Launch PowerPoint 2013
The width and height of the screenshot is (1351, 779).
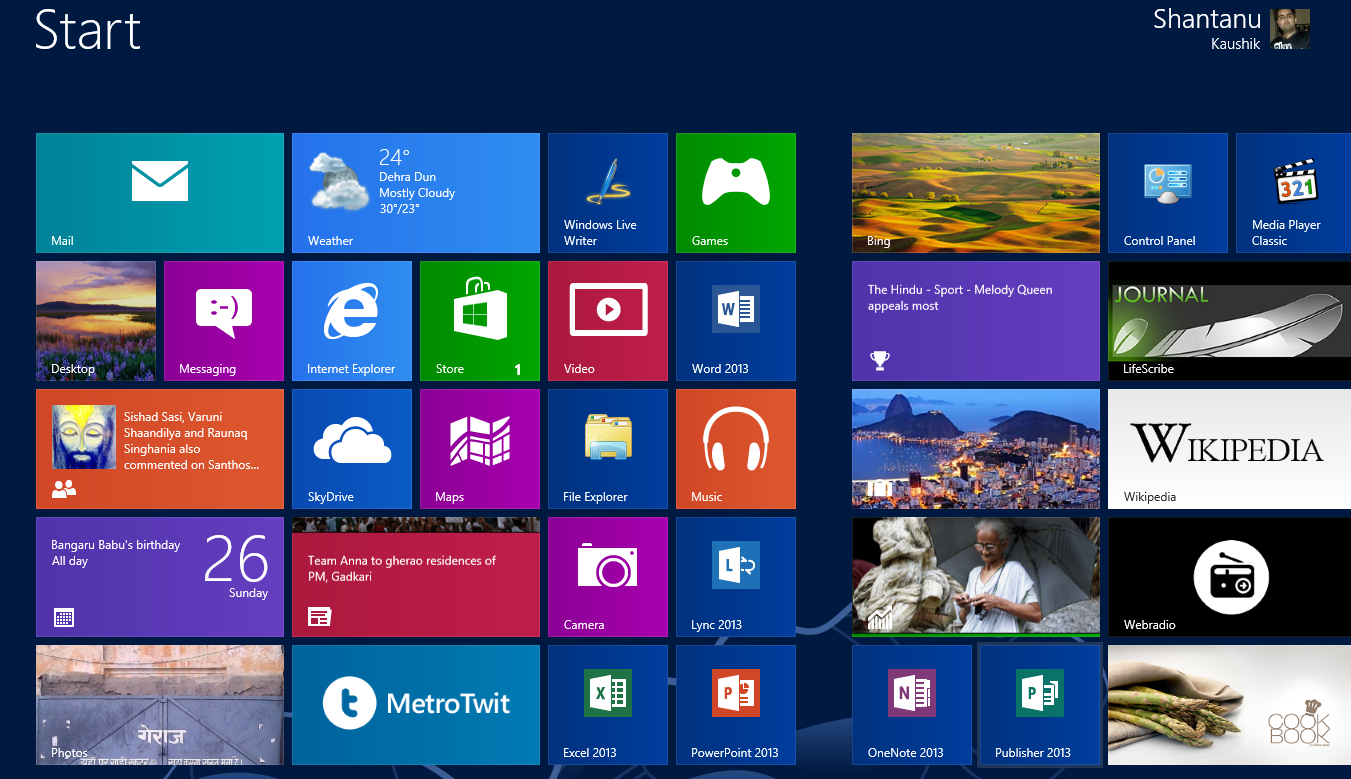pos(736,705)
